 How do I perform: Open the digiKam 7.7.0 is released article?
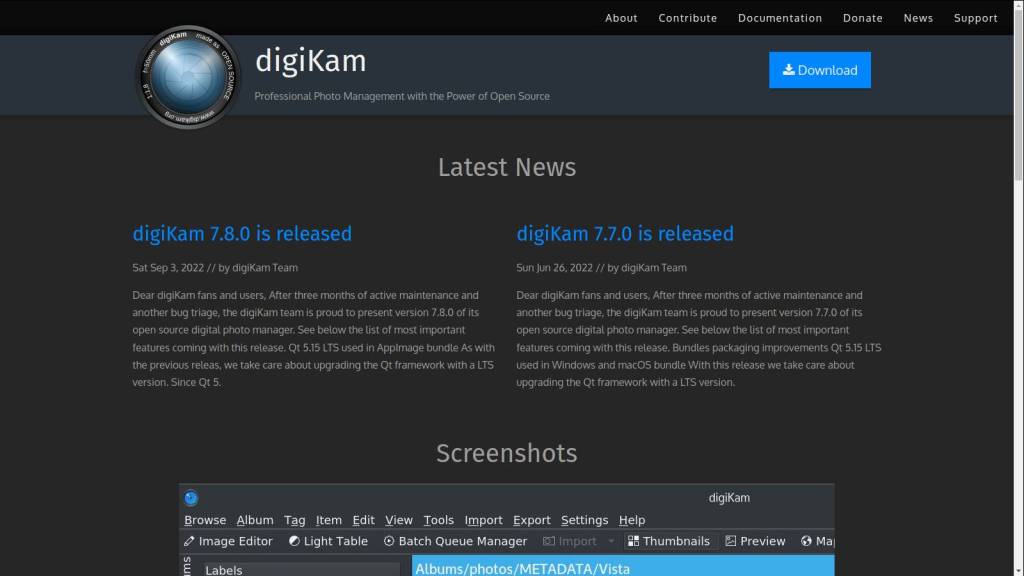tap(625, 234)
